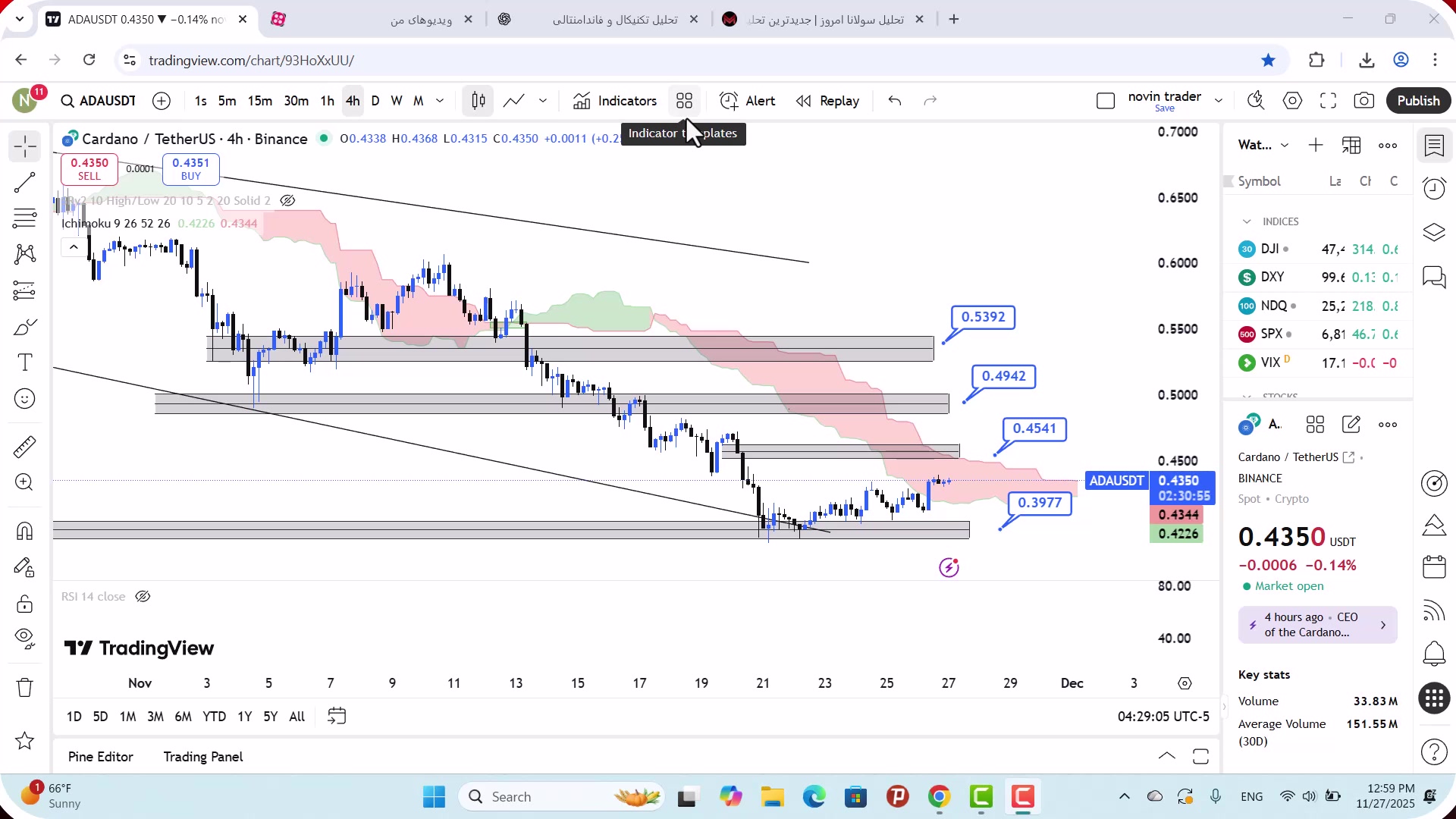Expand the line chart style dropdown
Screen dimensions: 1456x819
coord(543,101)
